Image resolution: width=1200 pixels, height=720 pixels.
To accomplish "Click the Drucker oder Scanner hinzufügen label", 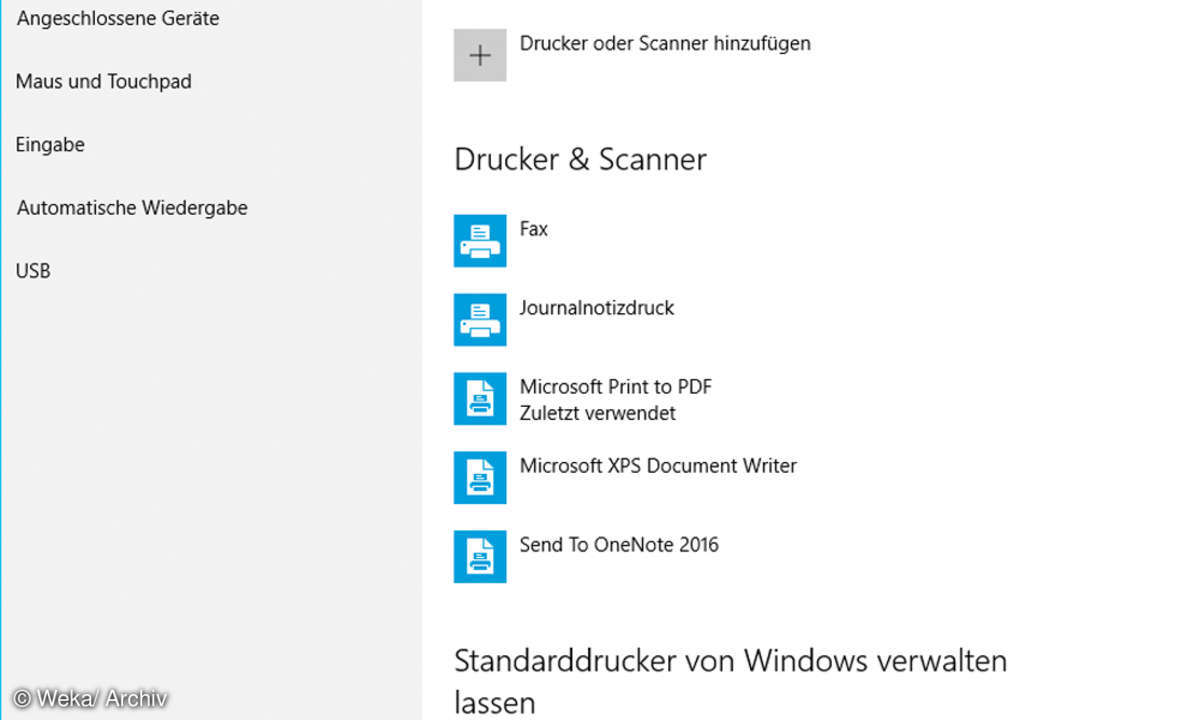I will point(665,43).
